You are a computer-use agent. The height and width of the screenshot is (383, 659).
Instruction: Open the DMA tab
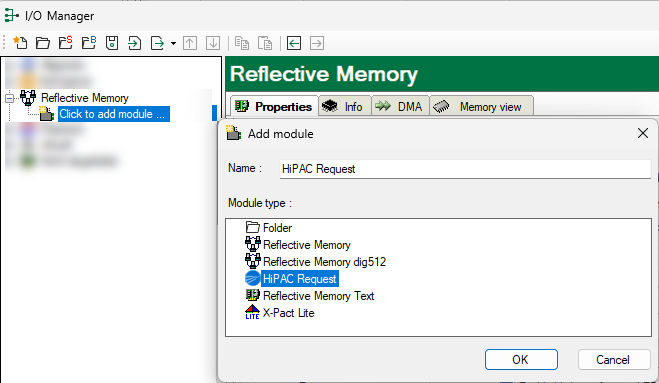click(400, 106)
